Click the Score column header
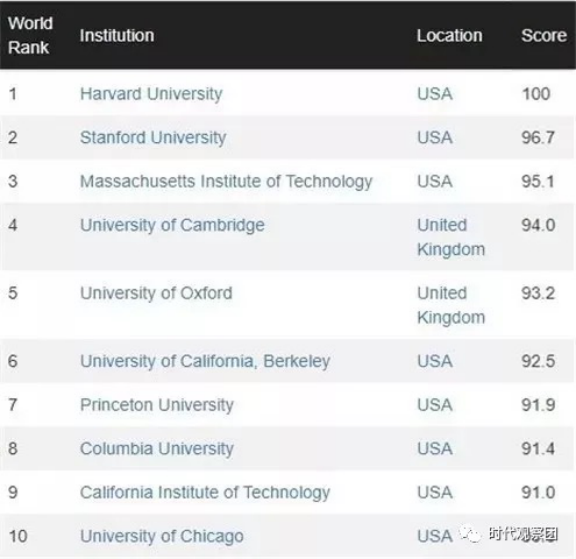Image resolution: width=576 pixels, height=559 pixels. point(544,36)
